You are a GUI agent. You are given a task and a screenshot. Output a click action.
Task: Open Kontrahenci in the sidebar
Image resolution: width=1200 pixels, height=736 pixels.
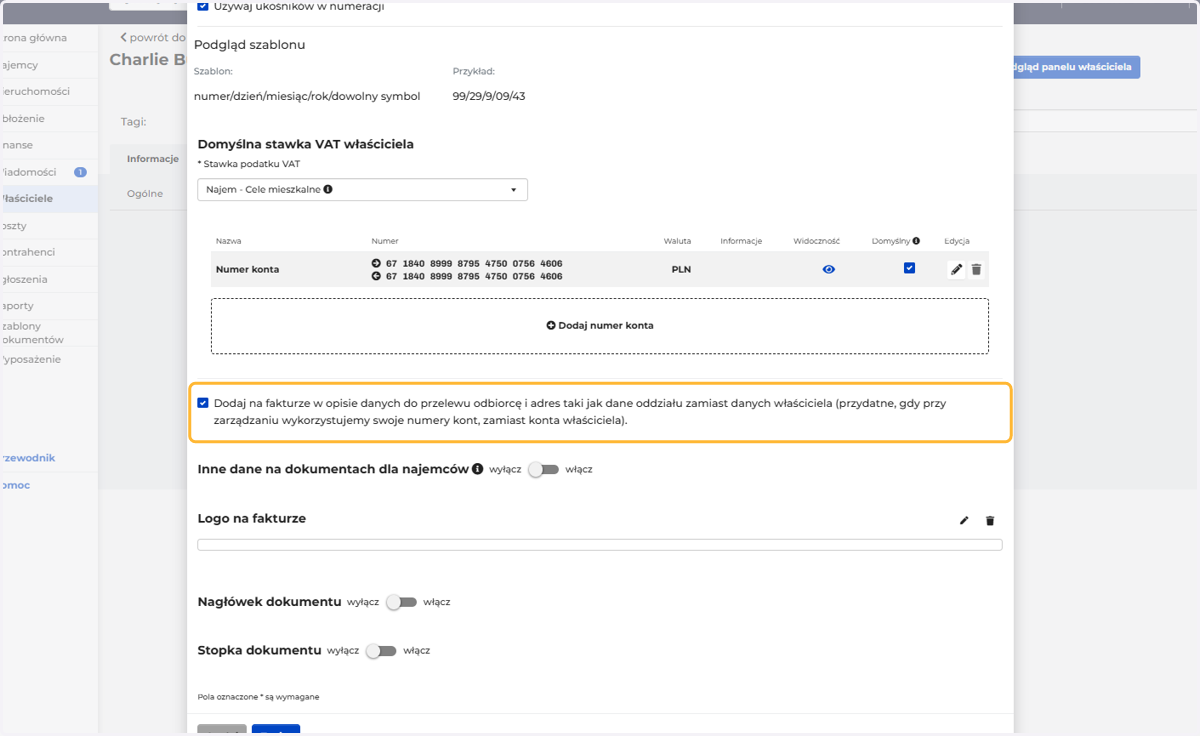[49, 253]
